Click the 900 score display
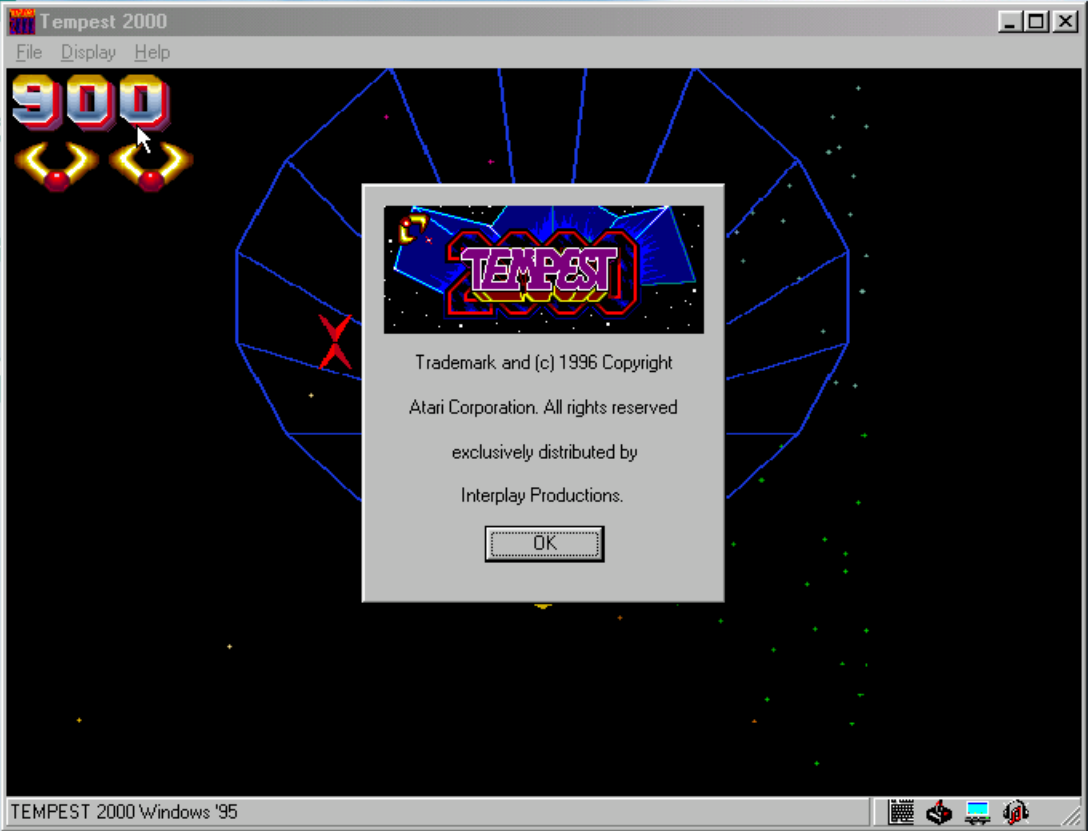This screenshot has width=1088, height=831. point(90,103)
